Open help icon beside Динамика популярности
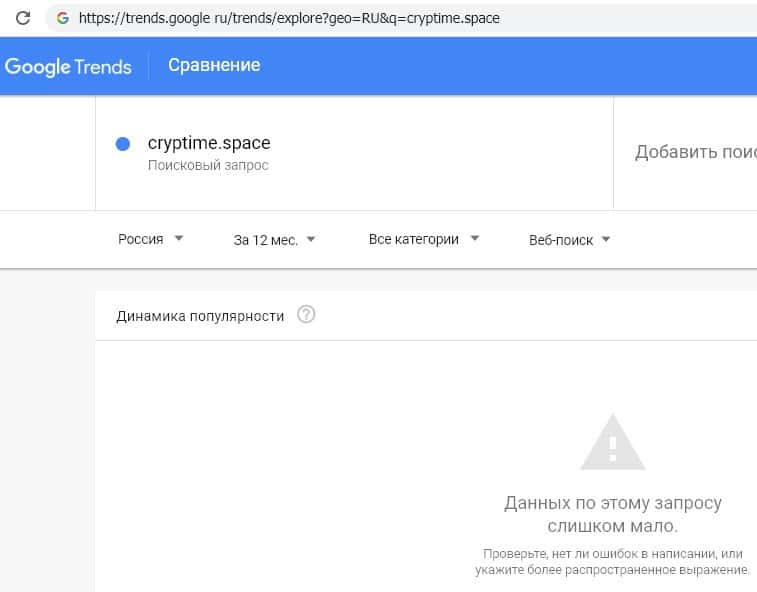 click(x=306, y=315)
